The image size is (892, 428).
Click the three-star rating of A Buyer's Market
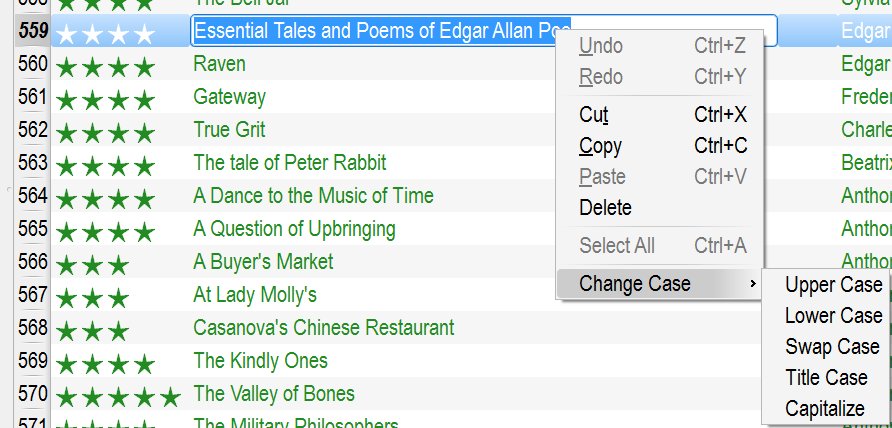click(x=92, y=265)
